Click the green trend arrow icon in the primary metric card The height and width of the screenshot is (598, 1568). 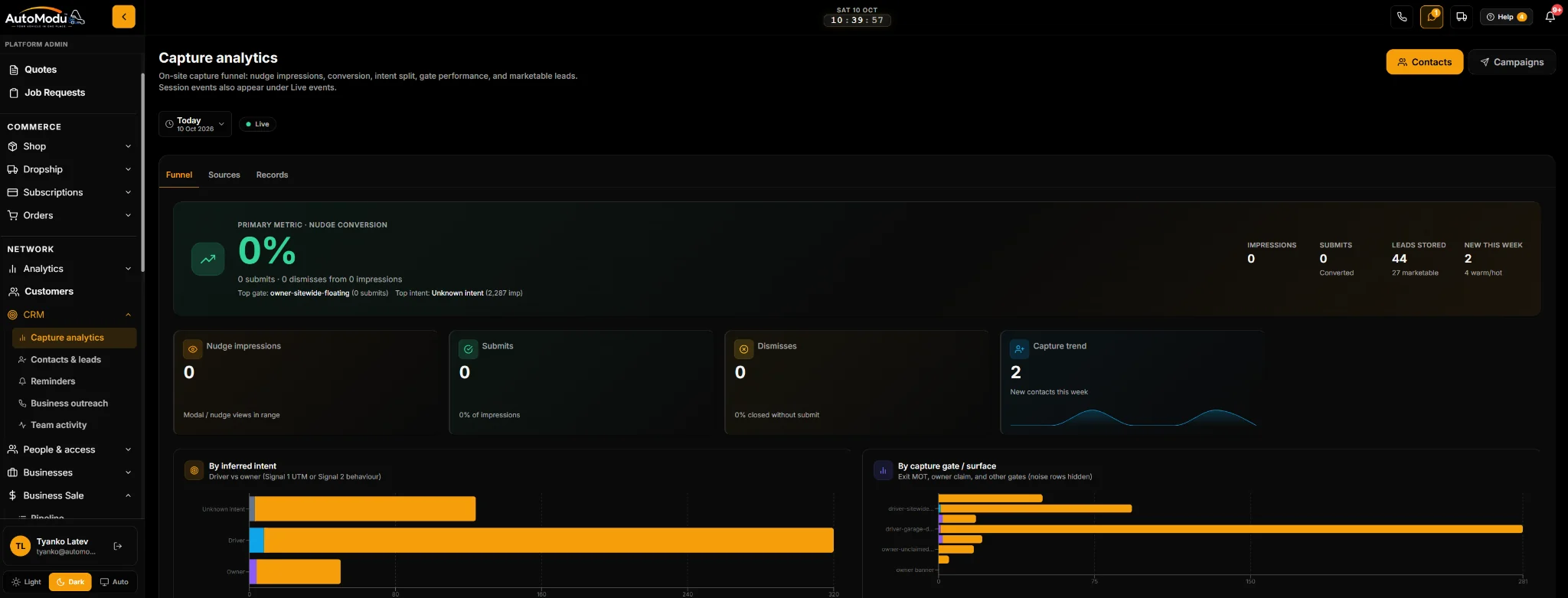pyautogui.click(x=207, y=259)
